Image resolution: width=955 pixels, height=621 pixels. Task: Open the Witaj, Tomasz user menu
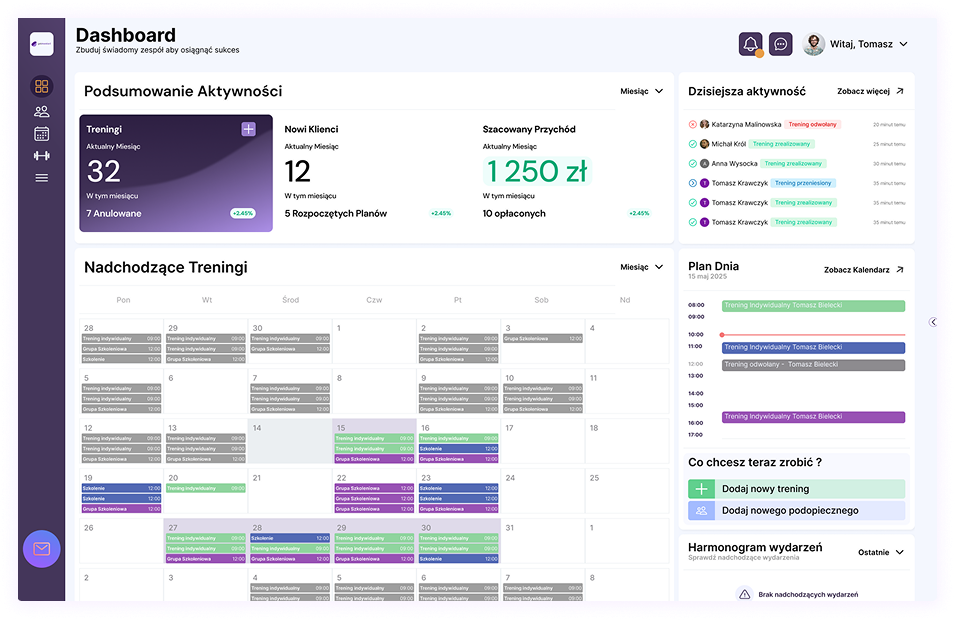[x=856, y=44]
